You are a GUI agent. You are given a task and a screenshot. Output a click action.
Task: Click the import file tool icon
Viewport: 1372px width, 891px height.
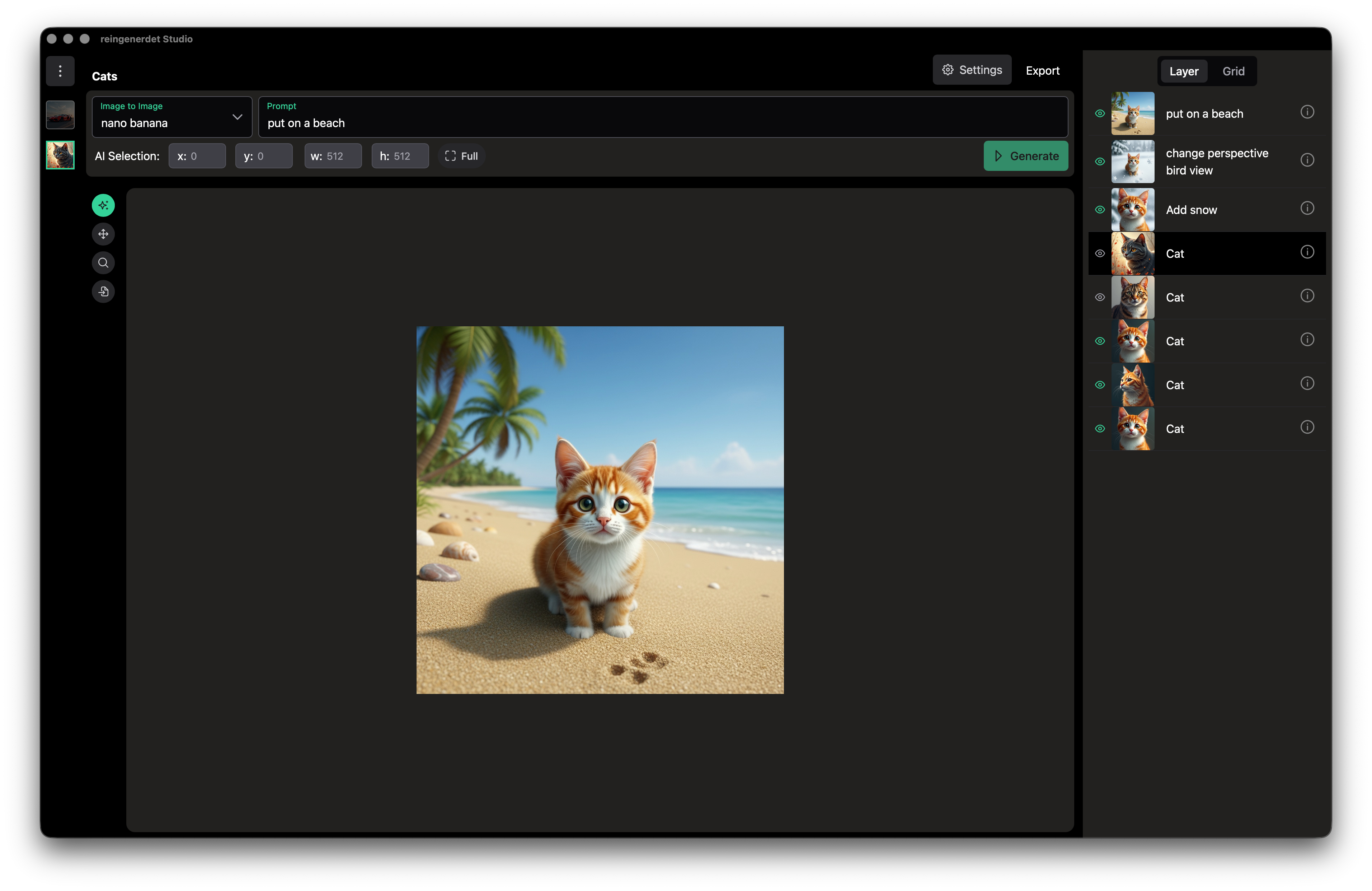point(103,292)
